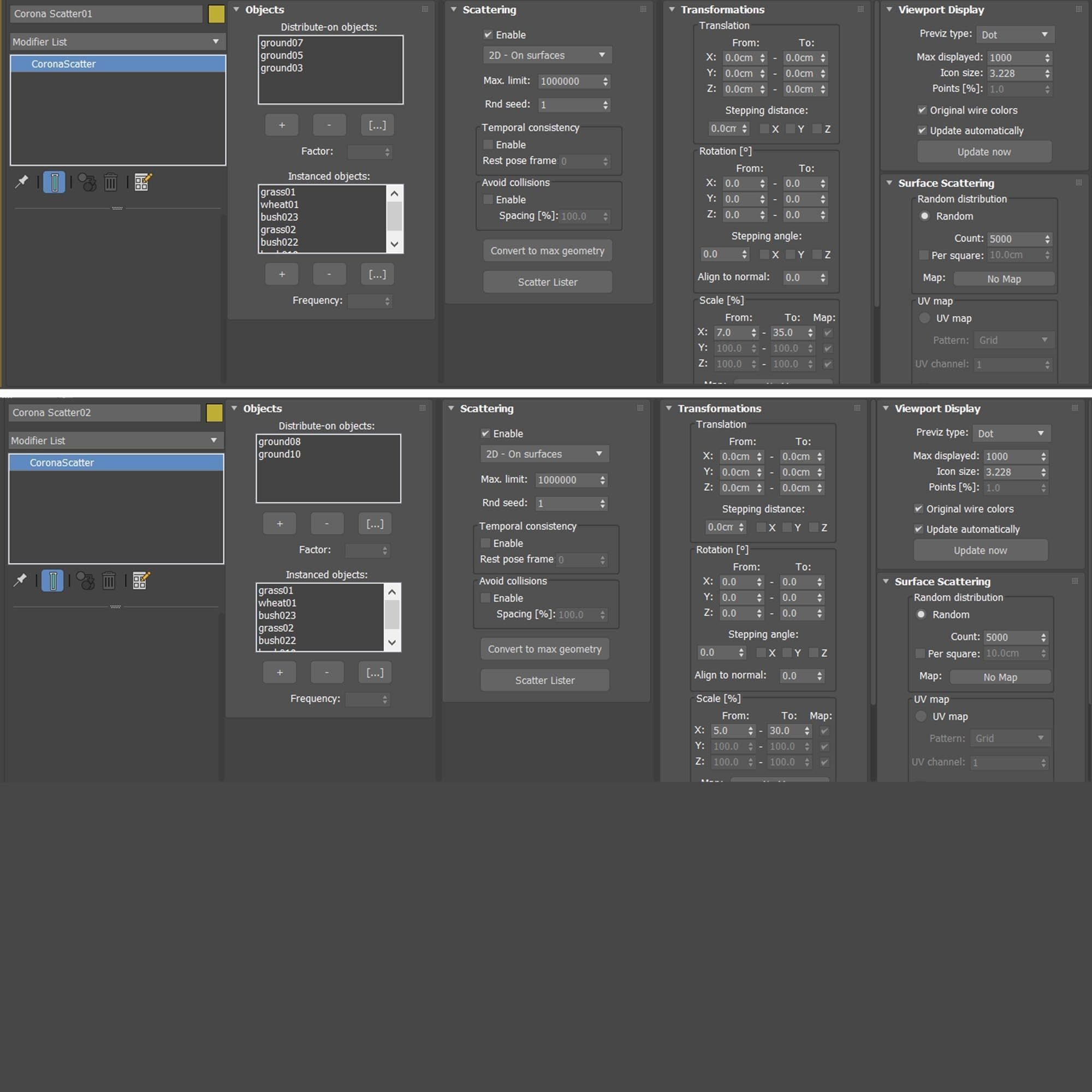Click yellow color swatch beside Corona Scatter01 name
The height and width of the screenshot is (1092, 1092).
[216, 14]
